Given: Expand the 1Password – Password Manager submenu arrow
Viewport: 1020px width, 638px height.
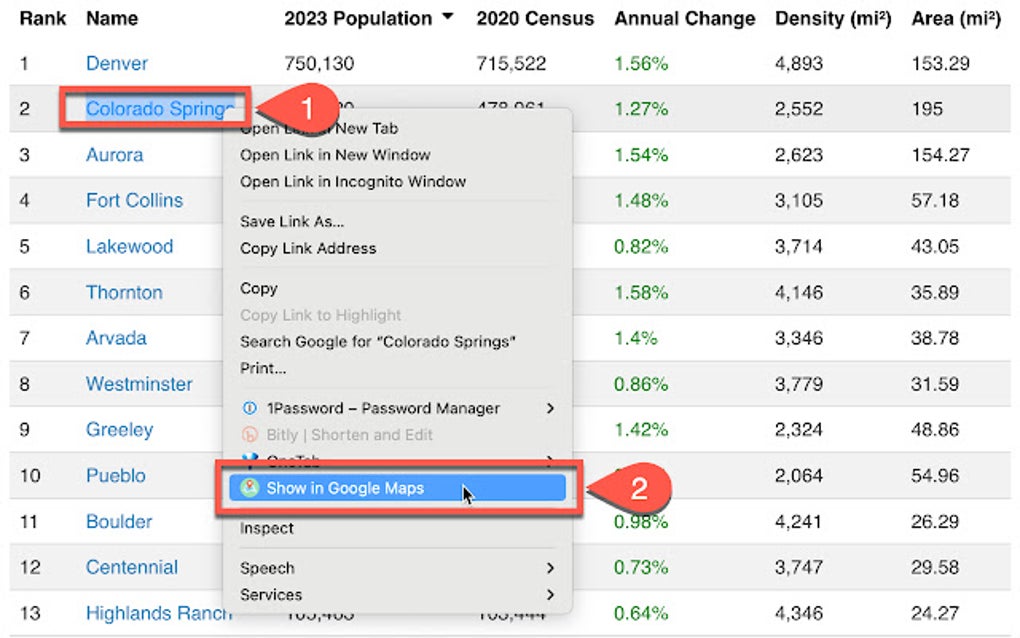Looking at the screenshot, I should pos(550,408).
